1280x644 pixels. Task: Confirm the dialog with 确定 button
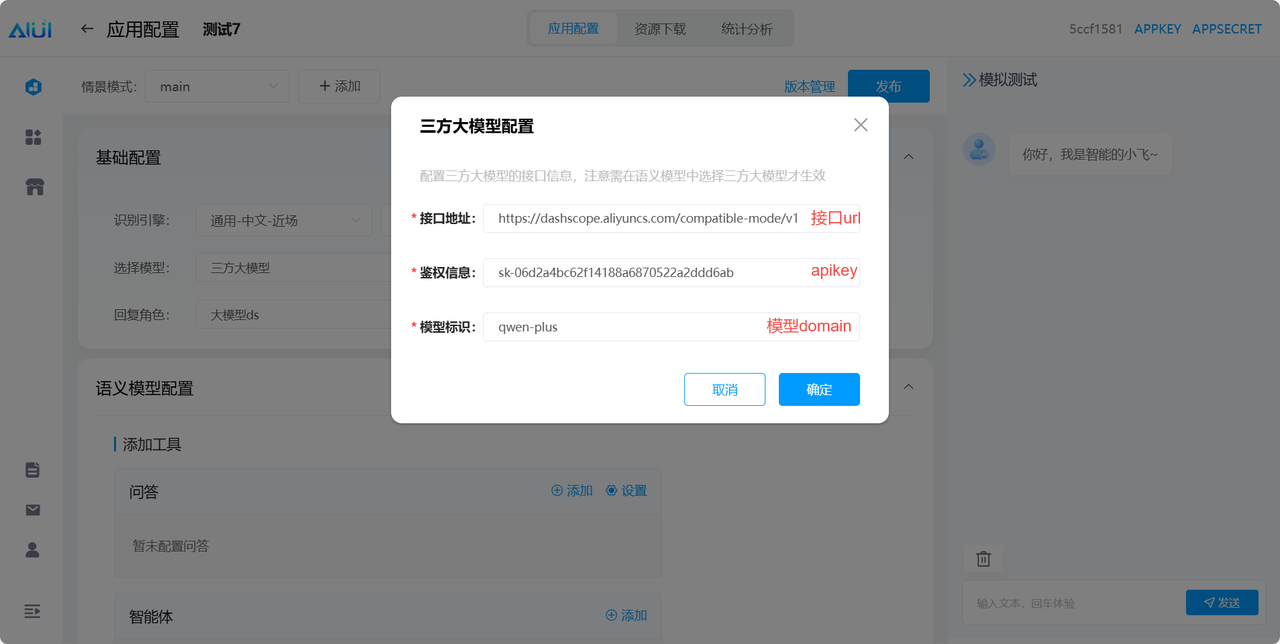click(819, 389)
